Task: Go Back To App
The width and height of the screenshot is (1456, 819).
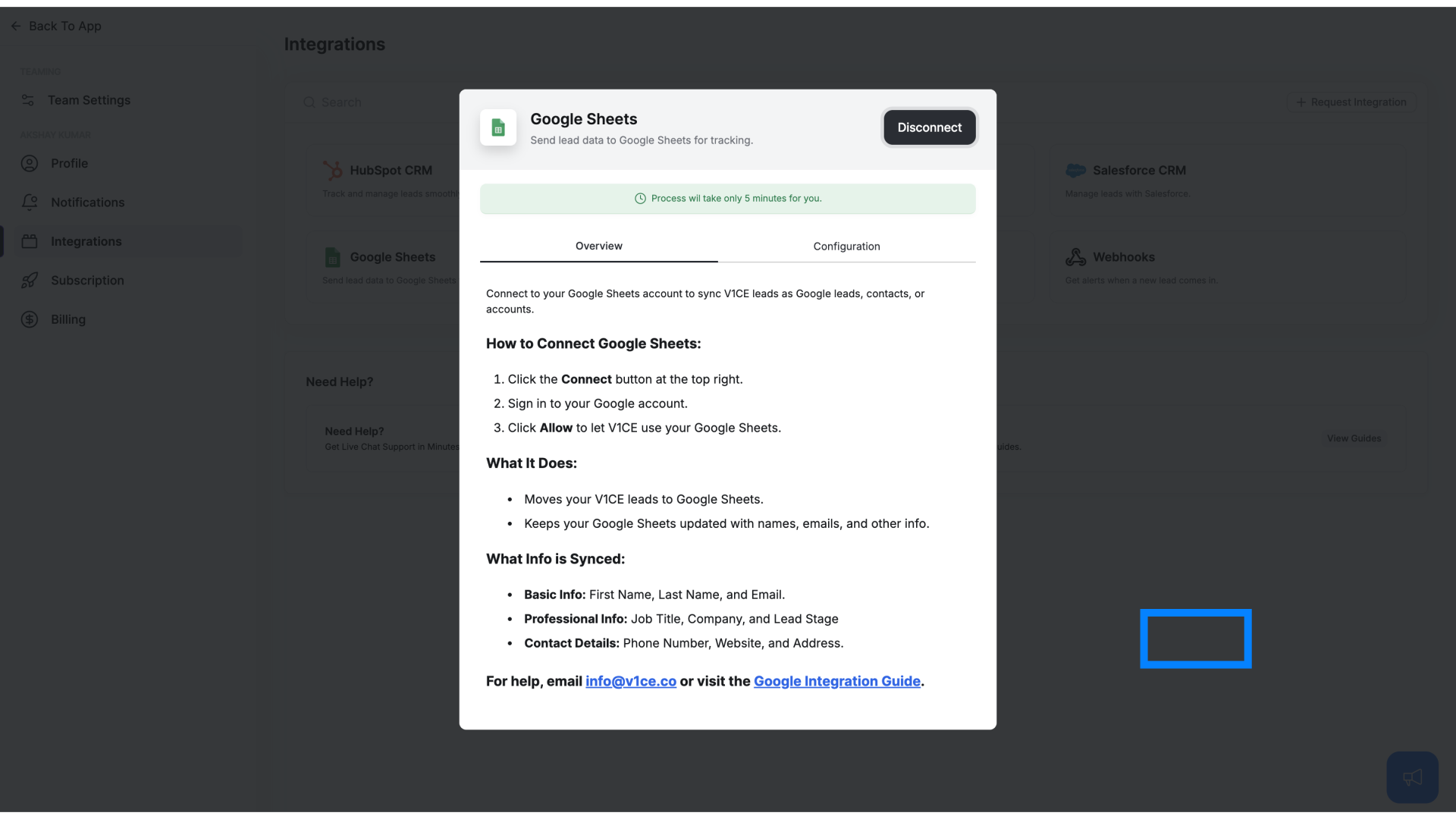Action: click(57, 26)
